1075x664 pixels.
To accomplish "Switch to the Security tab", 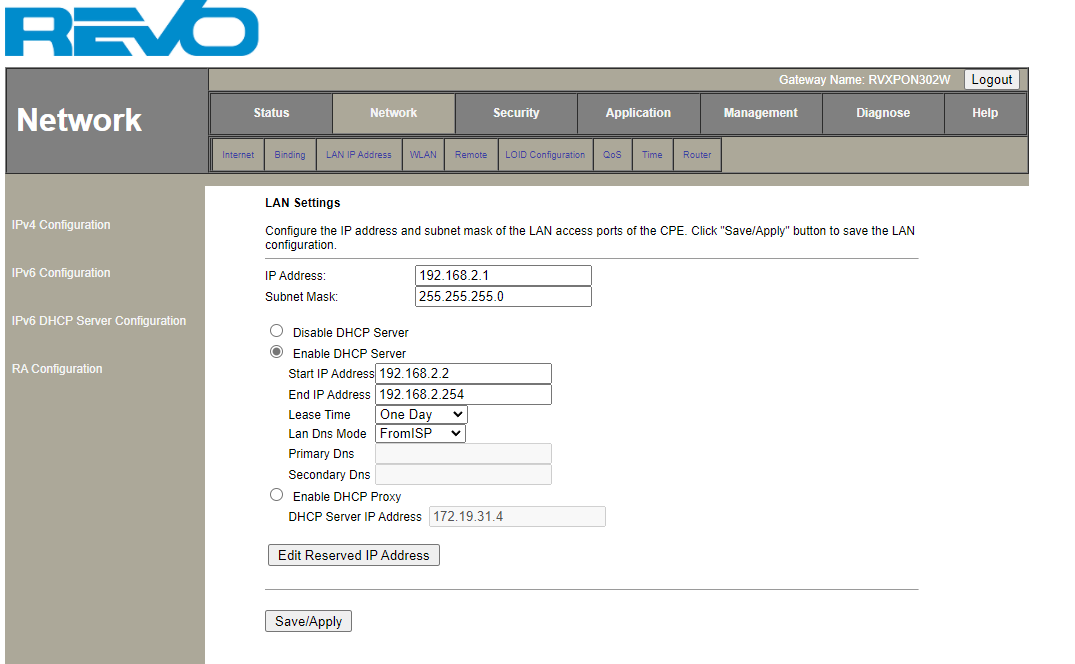I will tap(516, 113).
